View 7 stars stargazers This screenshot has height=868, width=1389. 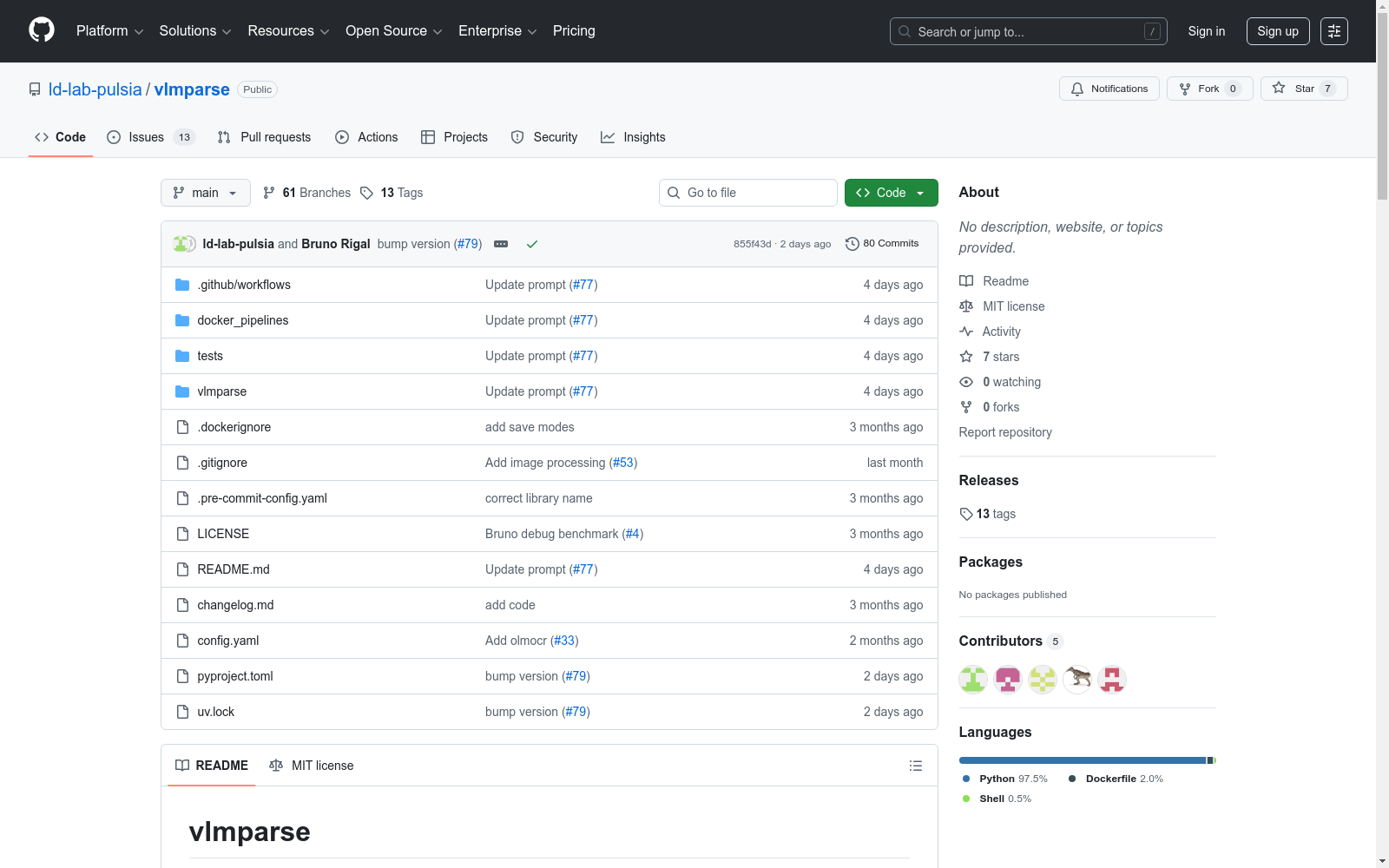coord(990,357)
